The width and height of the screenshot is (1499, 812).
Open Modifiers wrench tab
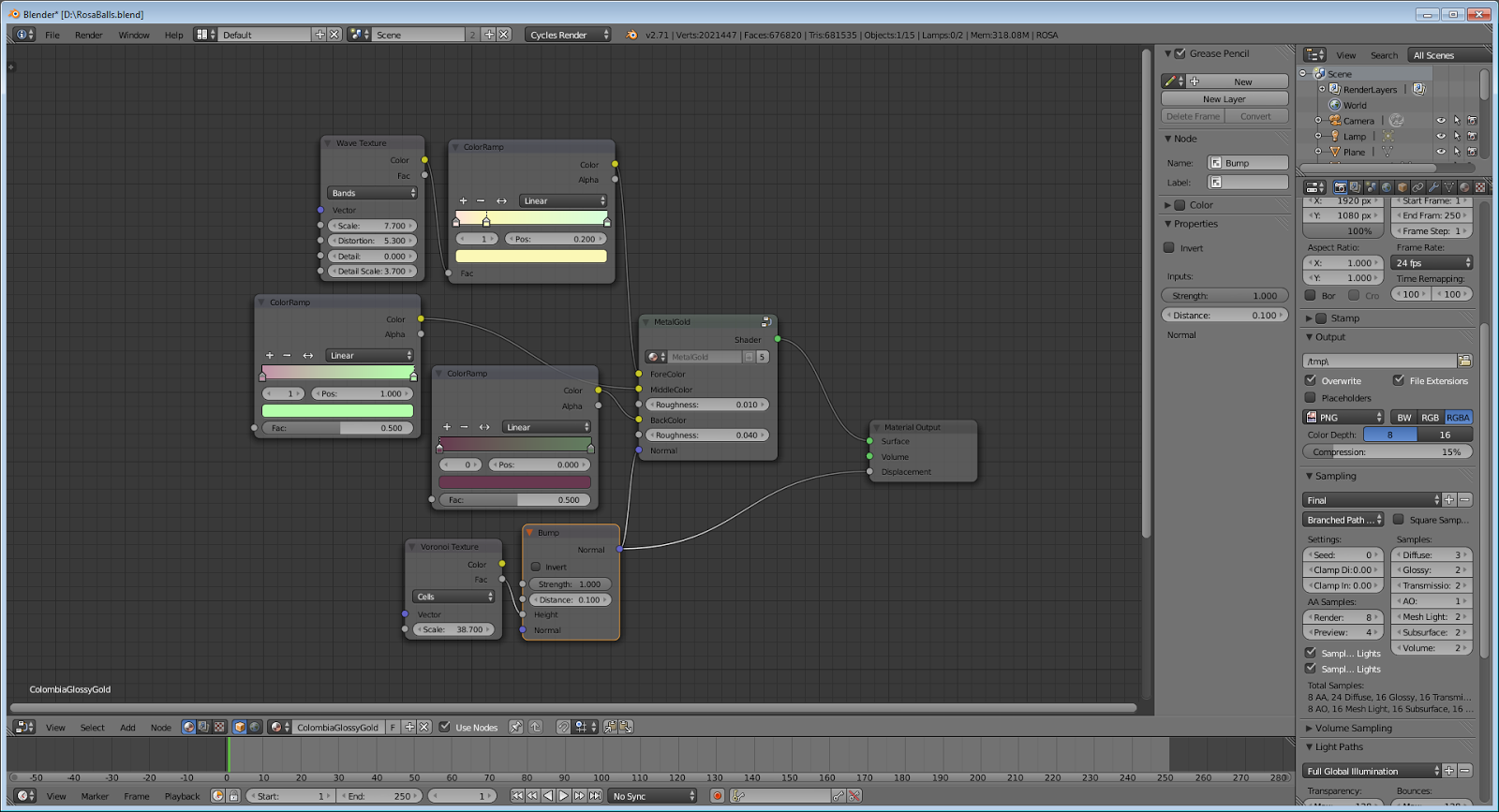(1433, 187)
